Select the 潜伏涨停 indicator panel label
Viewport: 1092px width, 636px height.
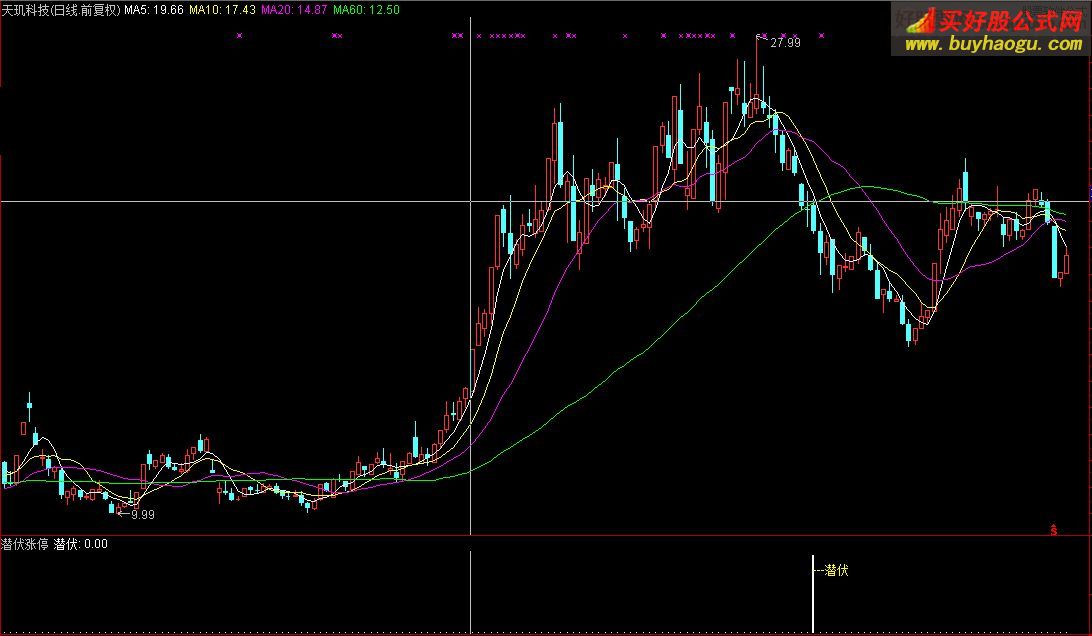coord(25,545)
